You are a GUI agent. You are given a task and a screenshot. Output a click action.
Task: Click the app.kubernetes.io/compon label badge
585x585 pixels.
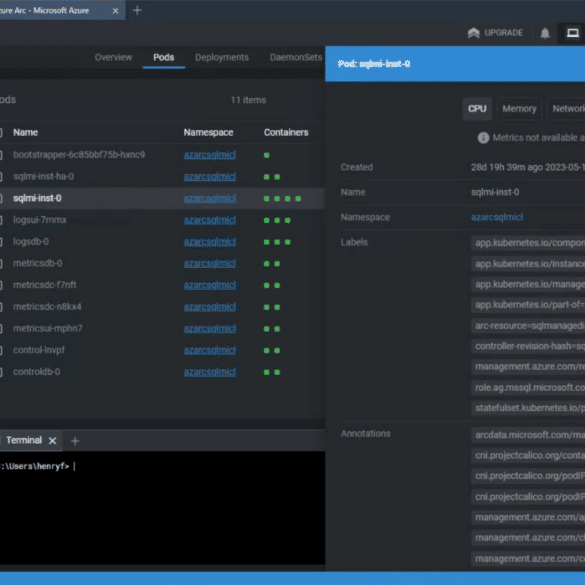coord(528,243)
